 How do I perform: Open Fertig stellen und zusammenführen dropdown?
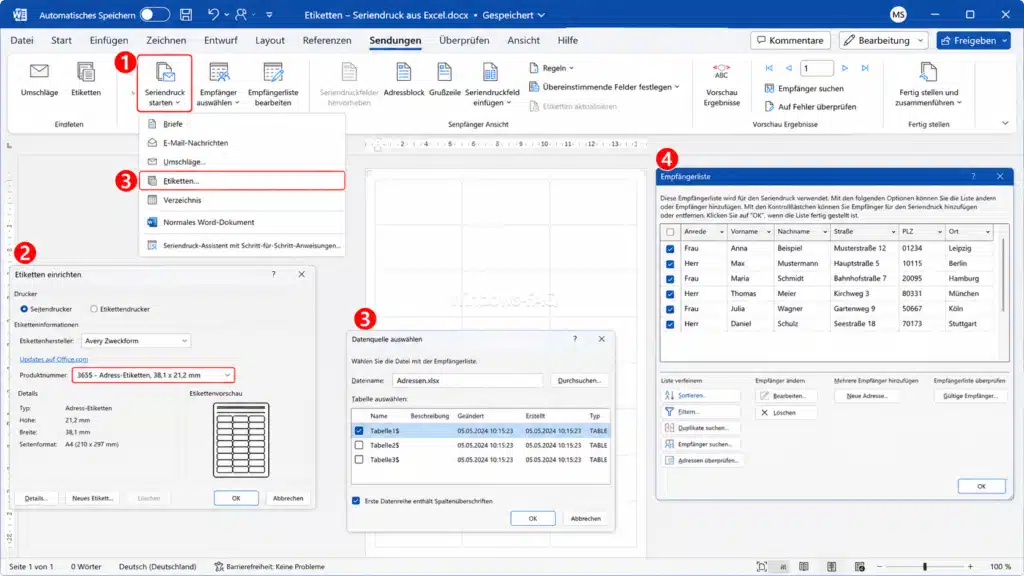click(928, 84)
